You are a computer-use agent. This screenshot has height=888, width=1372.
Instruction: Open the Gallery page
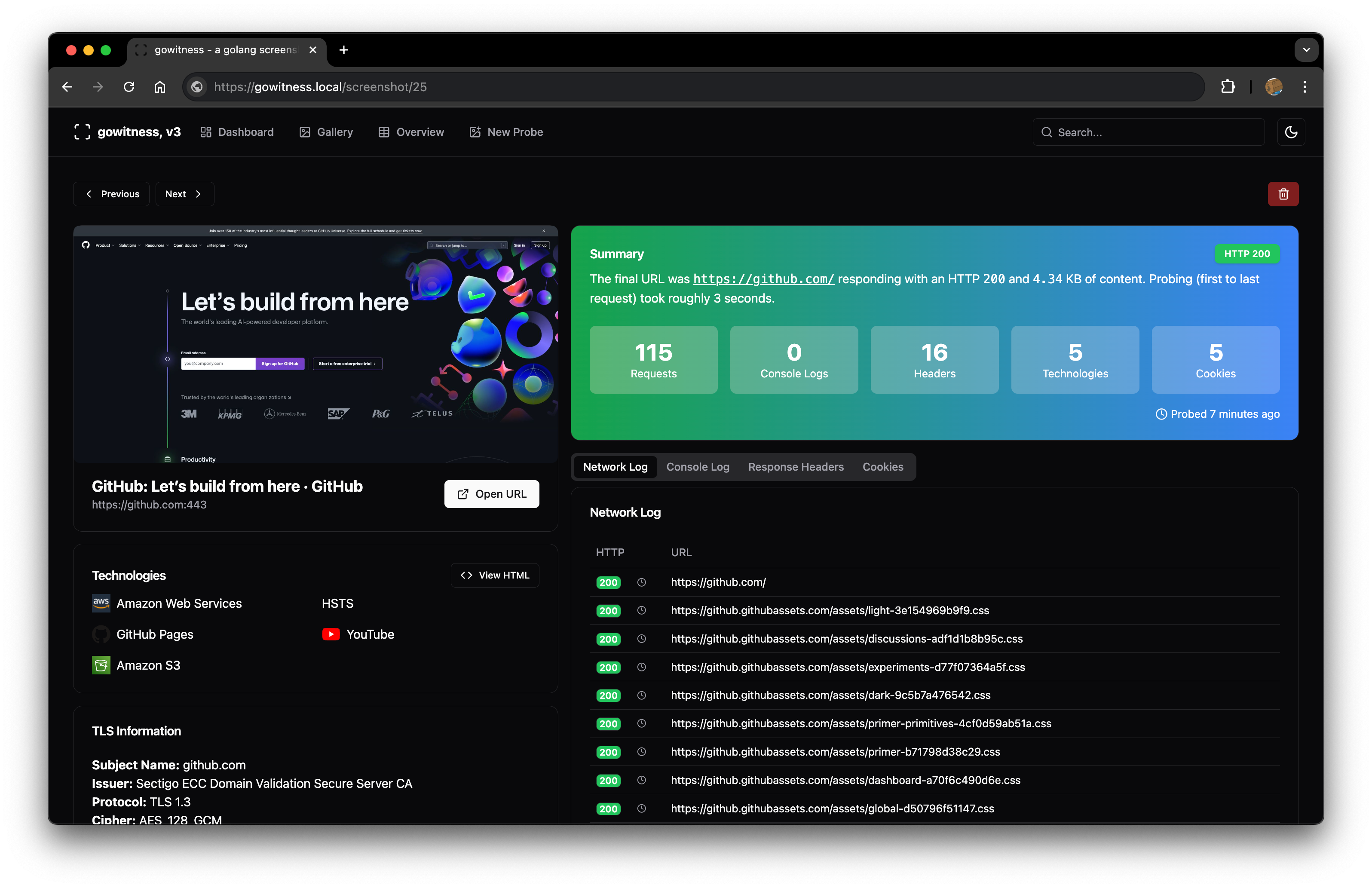click(x=326, y=132)
